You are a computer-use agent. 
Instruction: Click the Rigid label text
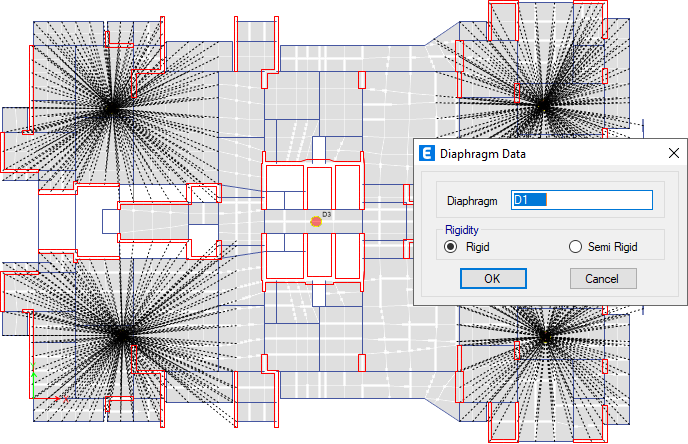click(x=477, y=247)
